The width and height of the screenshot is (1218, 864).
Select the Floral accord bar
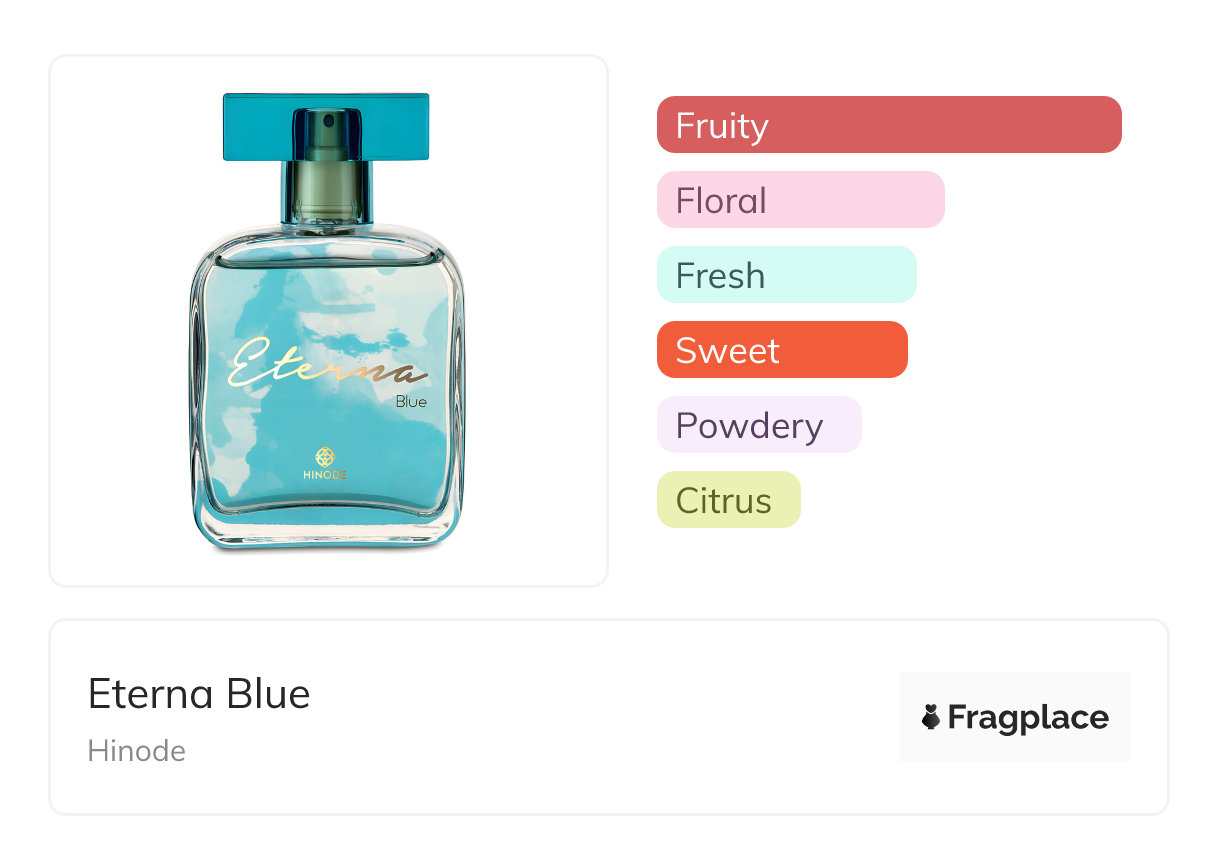(800, 200)
